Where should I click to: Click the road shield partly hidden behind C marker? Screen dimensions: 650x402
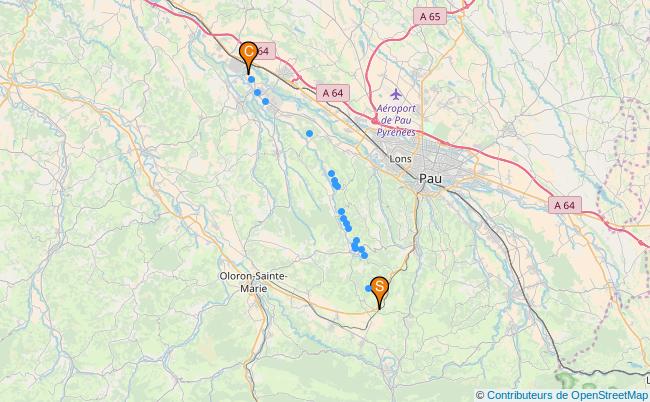coord(265,51)
